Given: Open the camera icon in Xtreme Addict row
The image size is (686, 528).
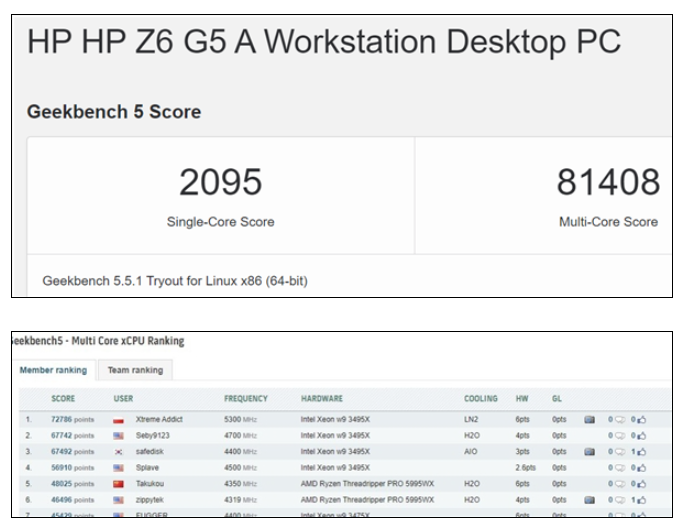Looking at the screenshot, I should click(x=589, y=420).
